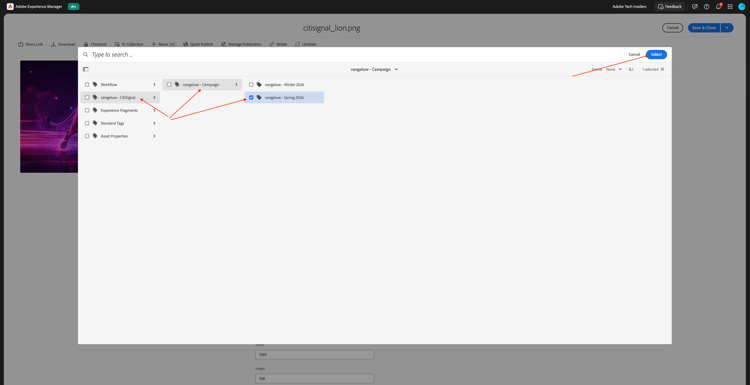The width and height of the screenshot is (750, 385).
Task: Uncheck the vangeluw - Spring 2026 checkbox
Action: click(251, 98)
